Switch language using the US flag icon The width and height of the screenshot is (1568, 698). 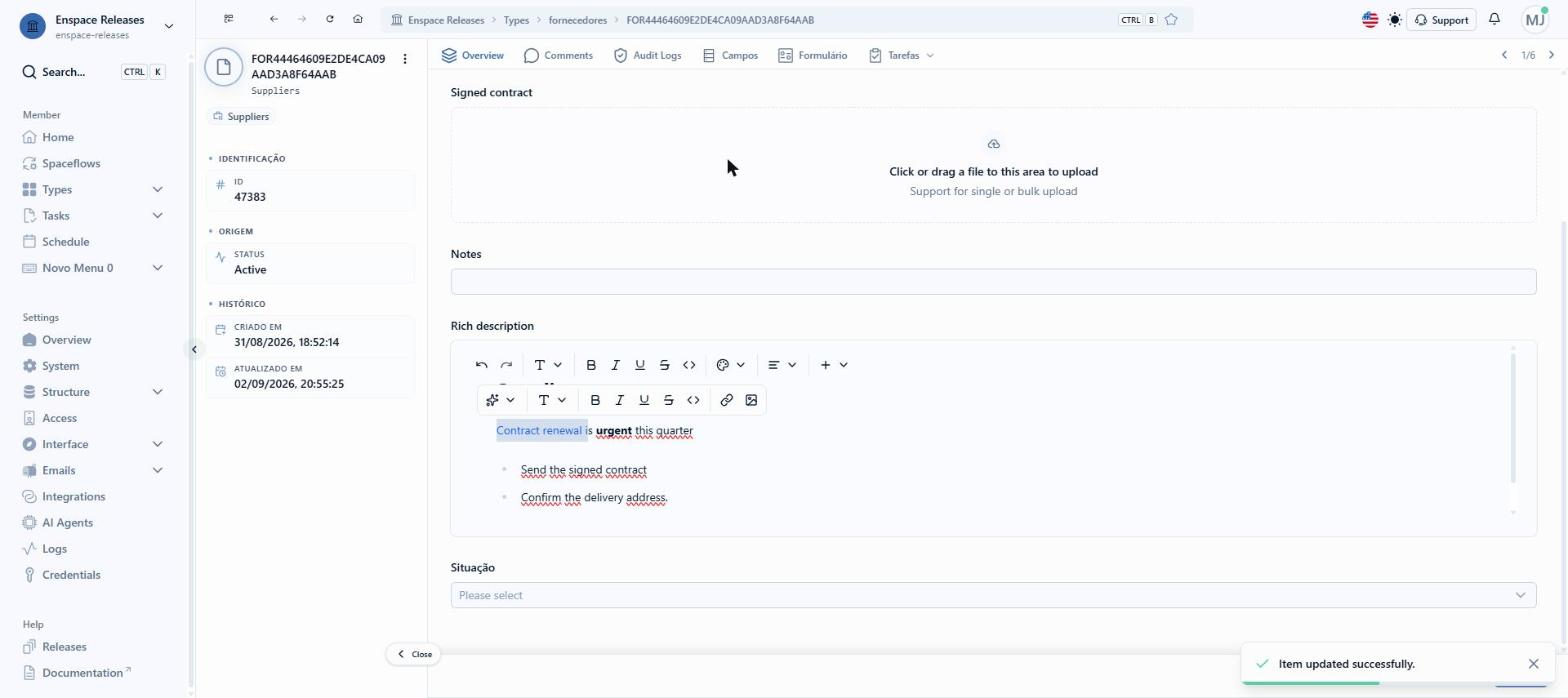(1370, 20)
